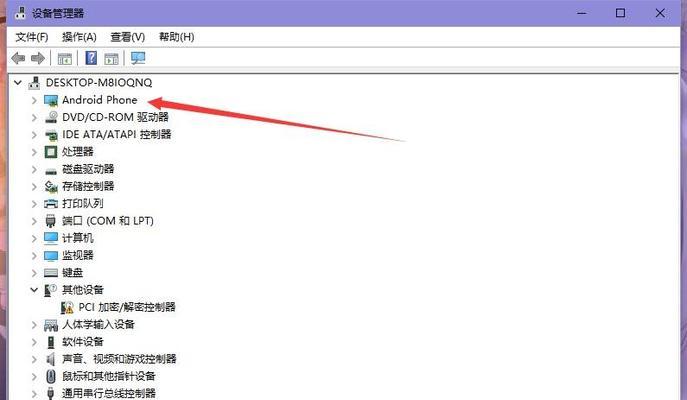Click the PCI 加密/解密控制器 warning icon

click(67, 308)
